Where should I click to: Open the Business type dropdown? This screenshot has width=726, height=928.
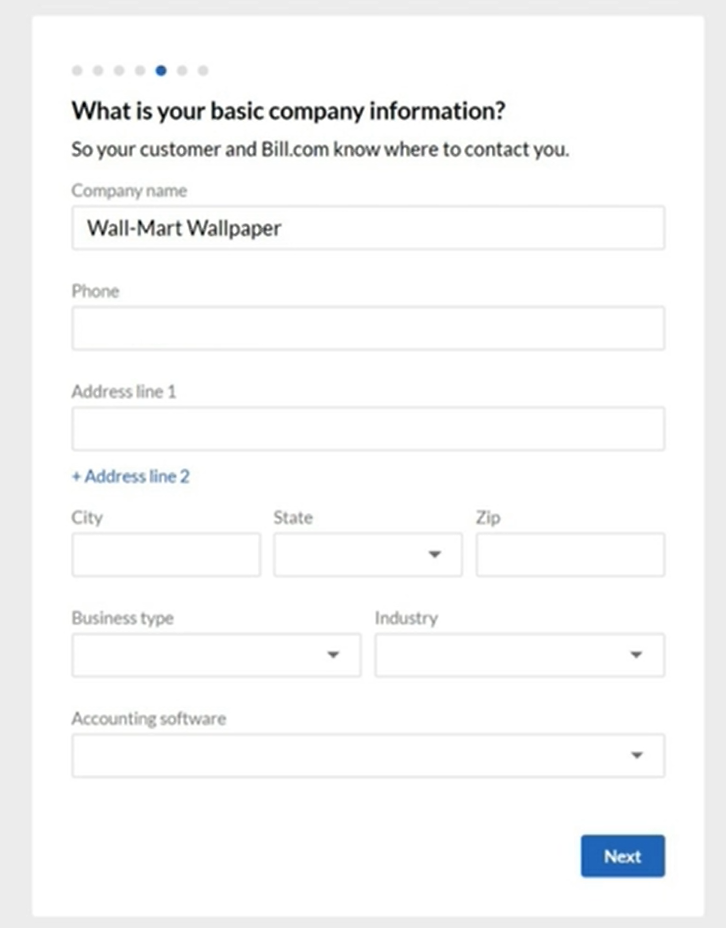pyautogui.click(x=216, y=655)
